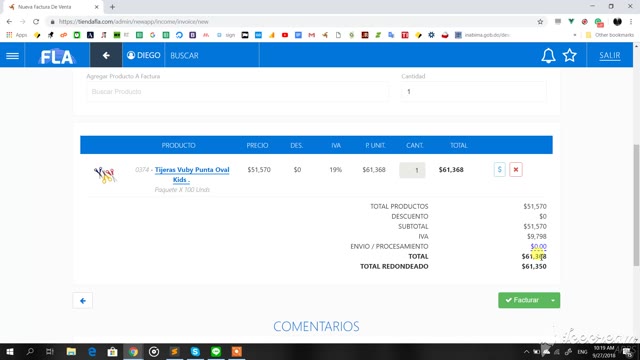Click the FLA logo
Screen dimensions: 640x360
[x=57, y=56]
